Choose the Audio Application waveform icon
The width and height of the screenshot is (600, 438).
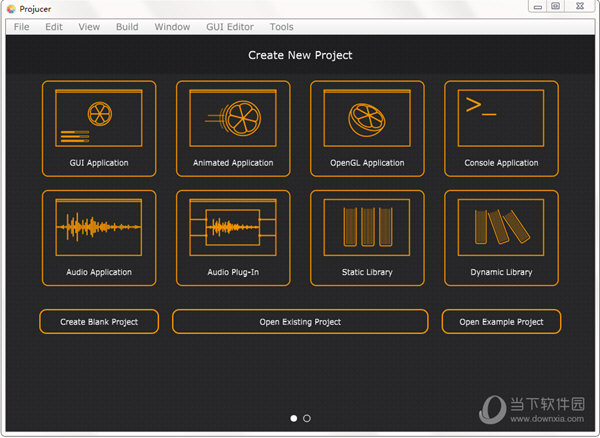point(99,227)
